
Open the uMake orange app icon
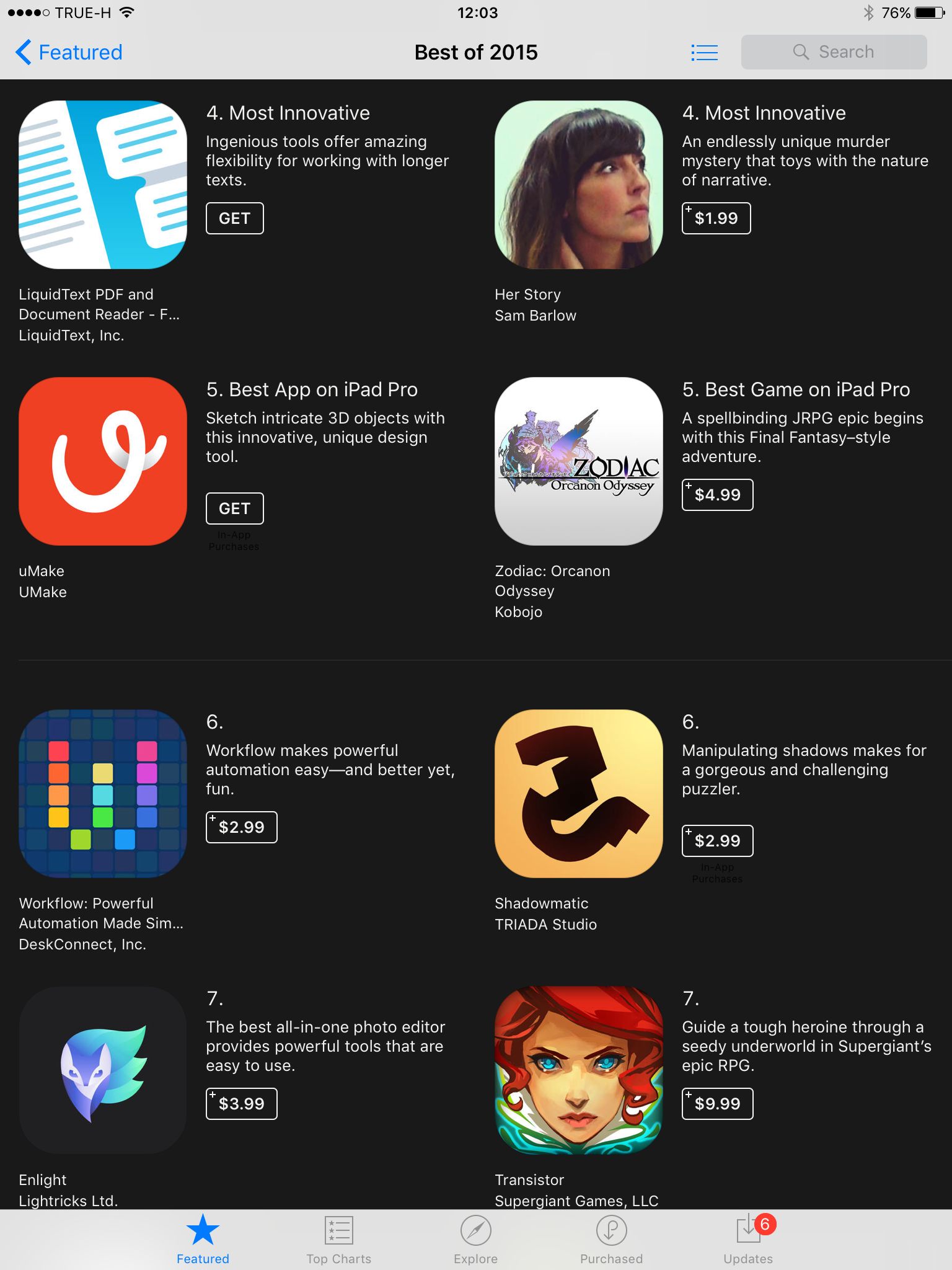[103, 461]
